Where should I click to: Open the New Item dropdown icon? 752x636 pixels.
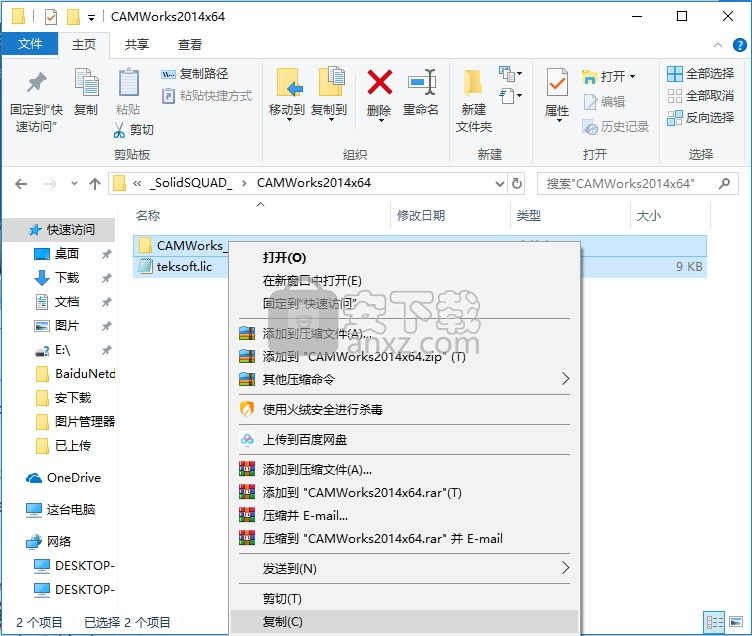tap(511, 74)
